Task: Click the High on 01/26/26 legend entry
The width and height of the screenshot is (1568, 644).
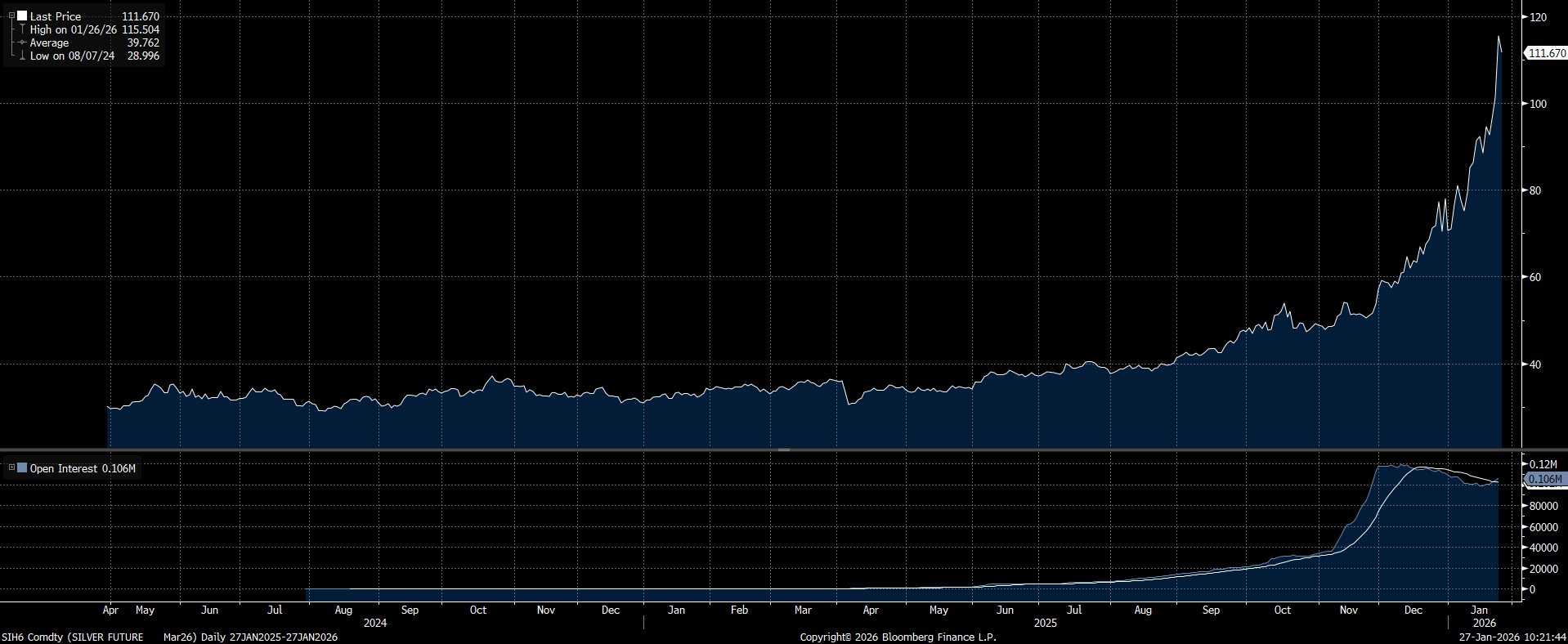Action: click(74, 29)
